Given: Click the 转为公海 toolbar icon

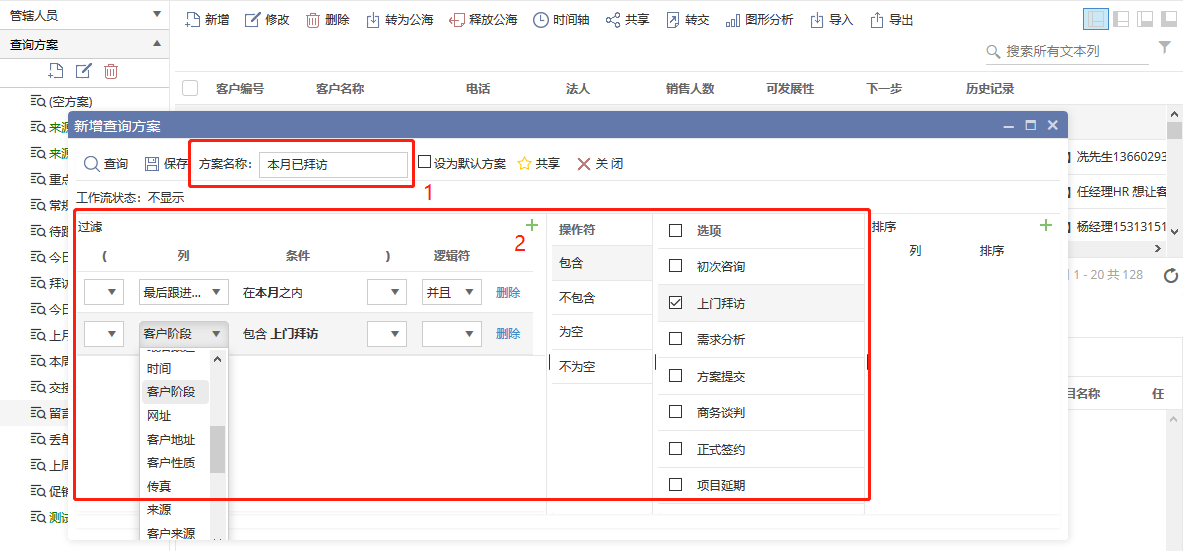Looking at the screenshot, I should [373, 20].
